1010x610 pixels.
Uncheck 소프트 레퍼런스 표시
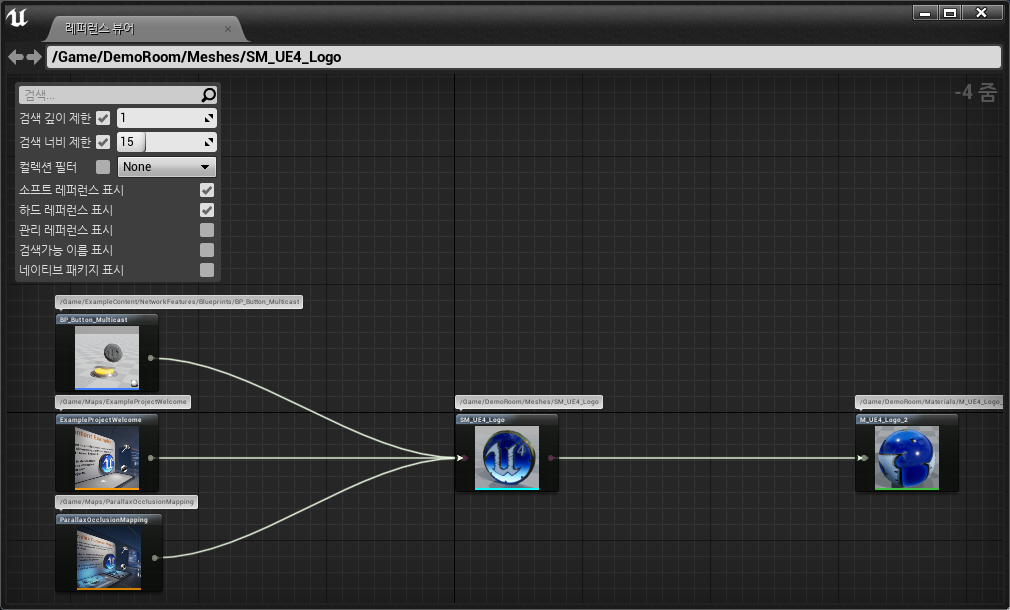point(207,190)
